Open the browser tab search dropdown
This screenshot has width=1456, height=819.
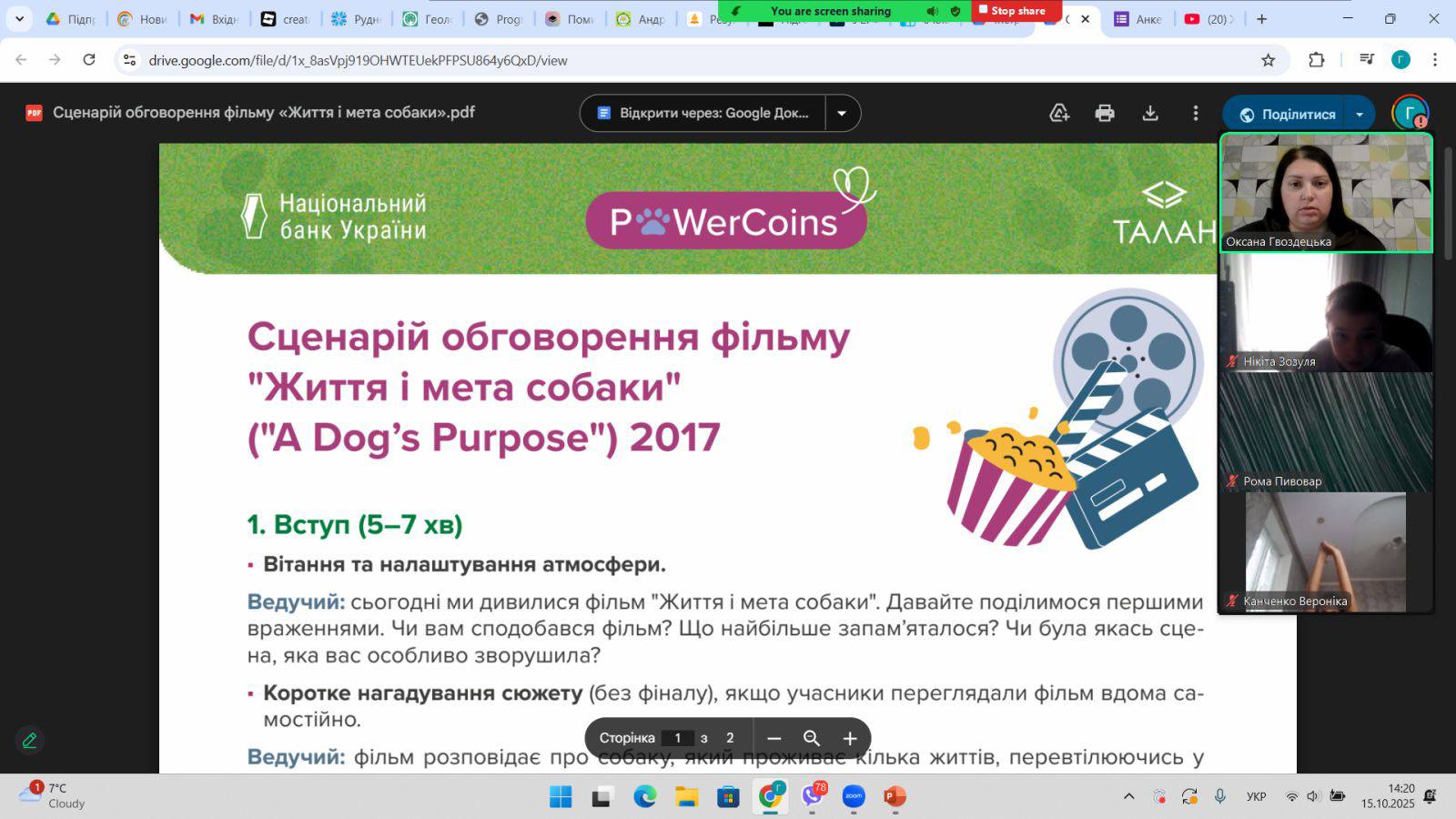[19, 19]
